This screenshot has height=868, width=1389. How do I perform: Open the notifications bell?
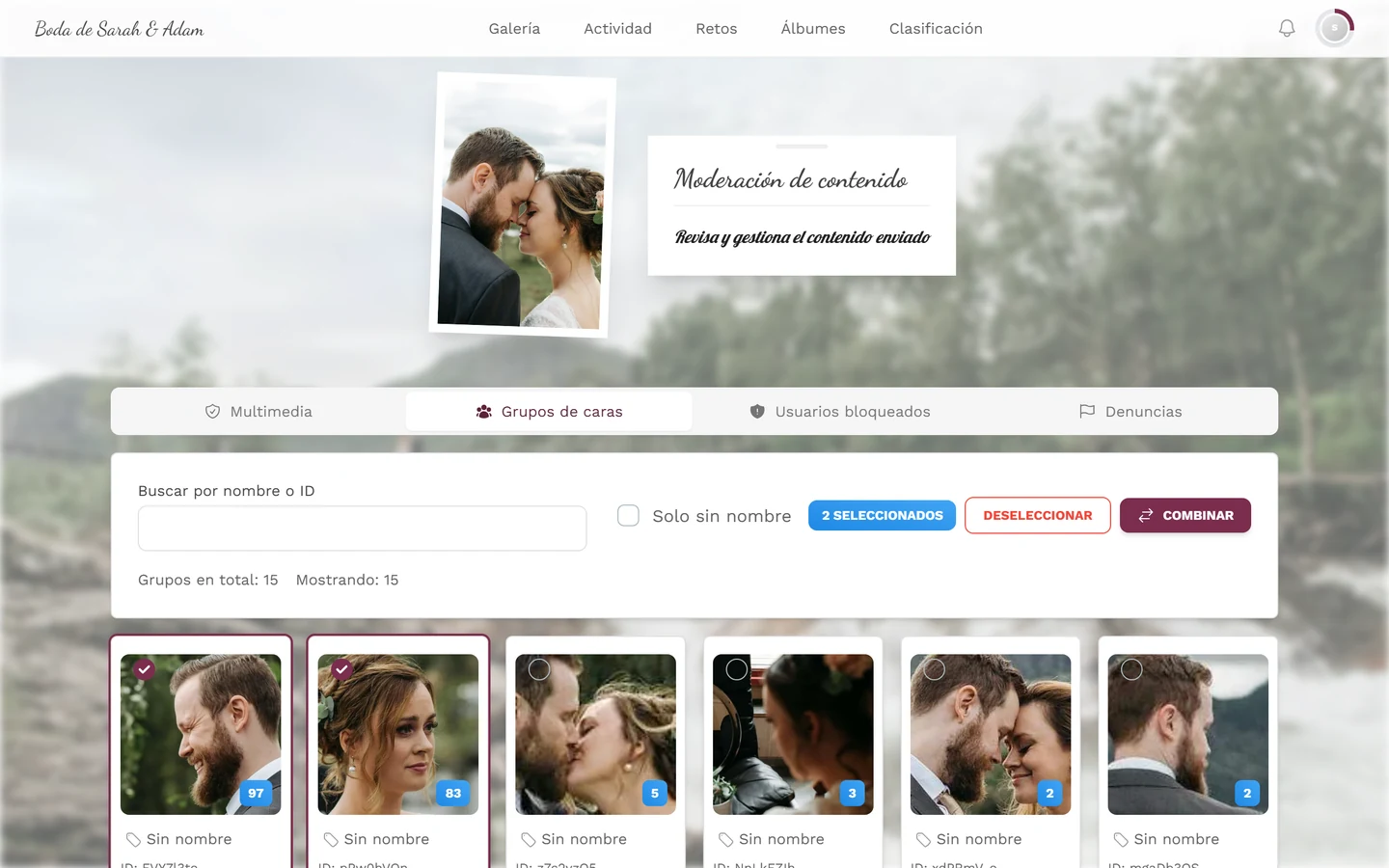point(1287,29)
